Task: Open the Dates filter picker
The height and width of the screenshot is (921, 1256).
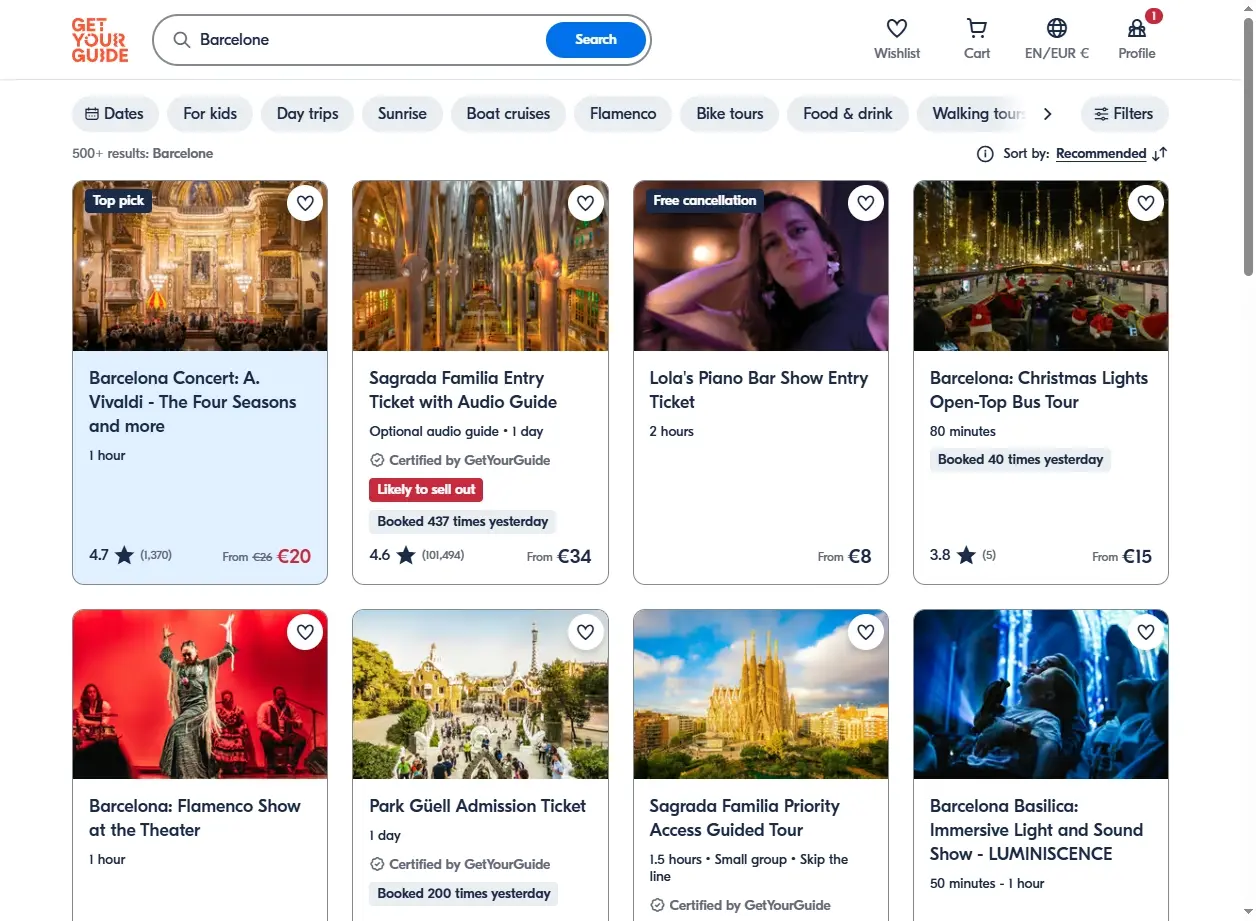Action: (115, 114)
